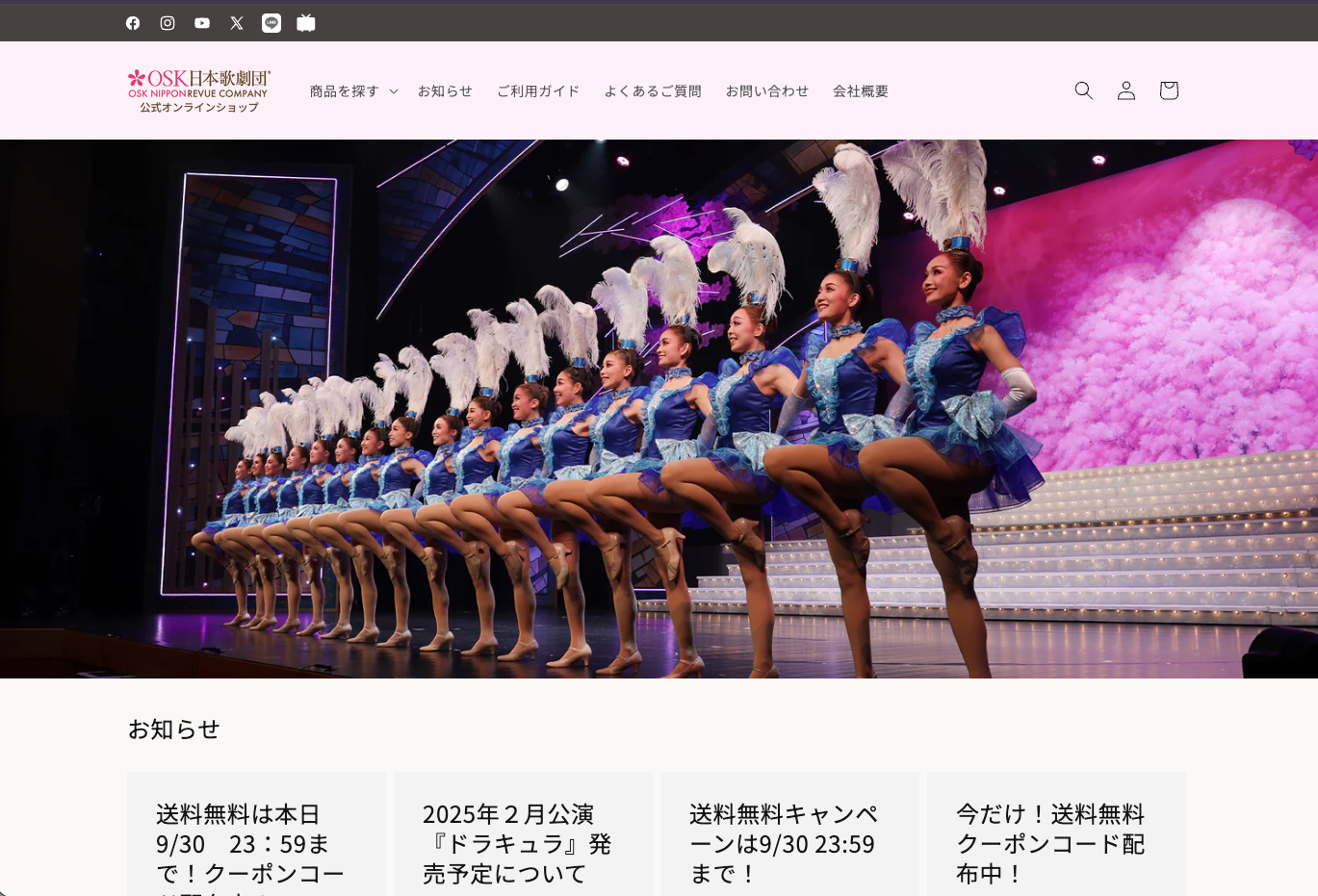Open よくあるご質問 page
The height and width of the screenshot is (896, 1318).
point(653,91)
